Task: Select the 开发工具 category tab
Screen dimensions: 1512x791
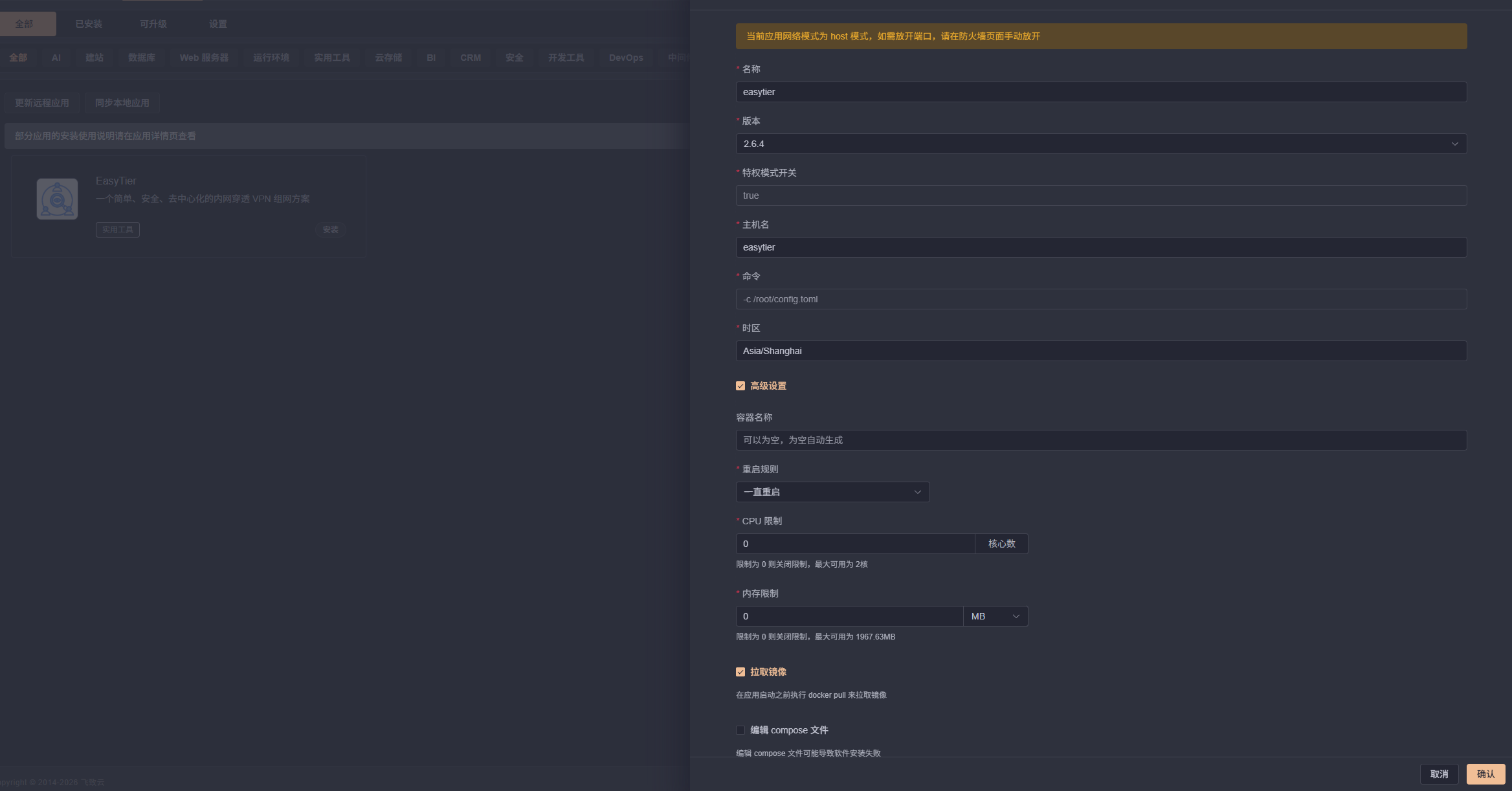Action: click(566, 58)
